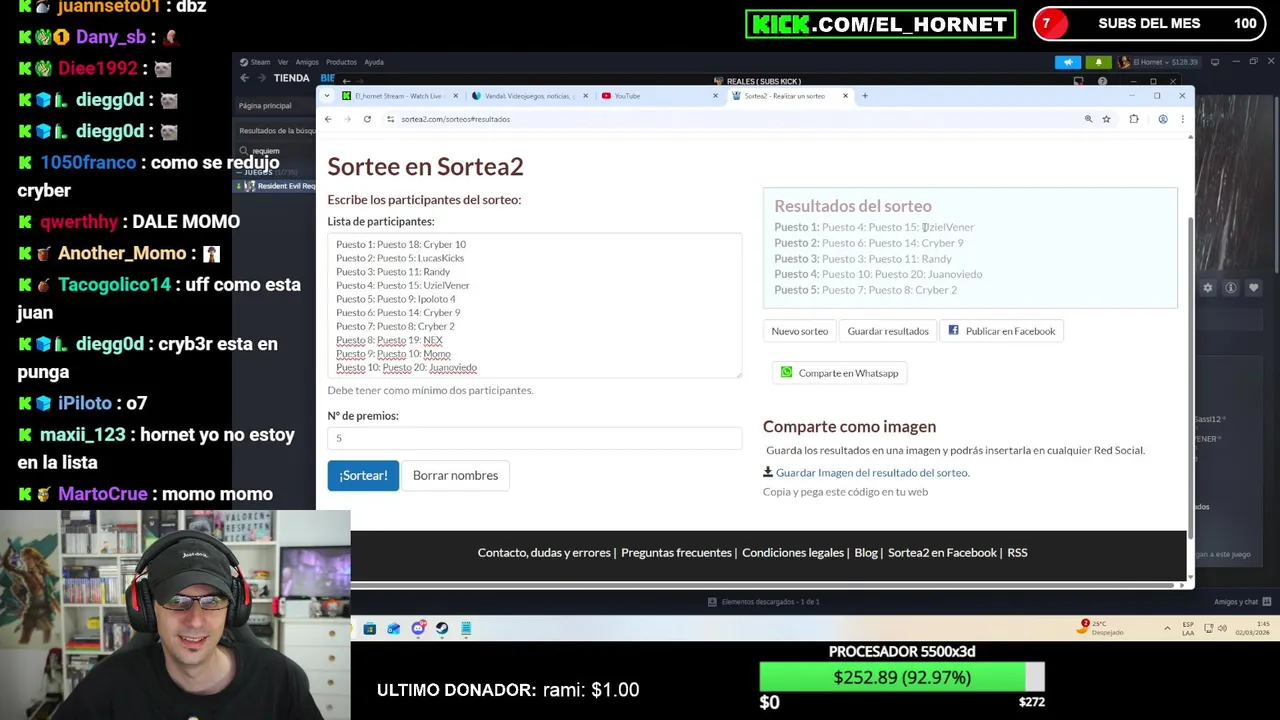Show hidden tray icons chevron

tap(1167, 628)
